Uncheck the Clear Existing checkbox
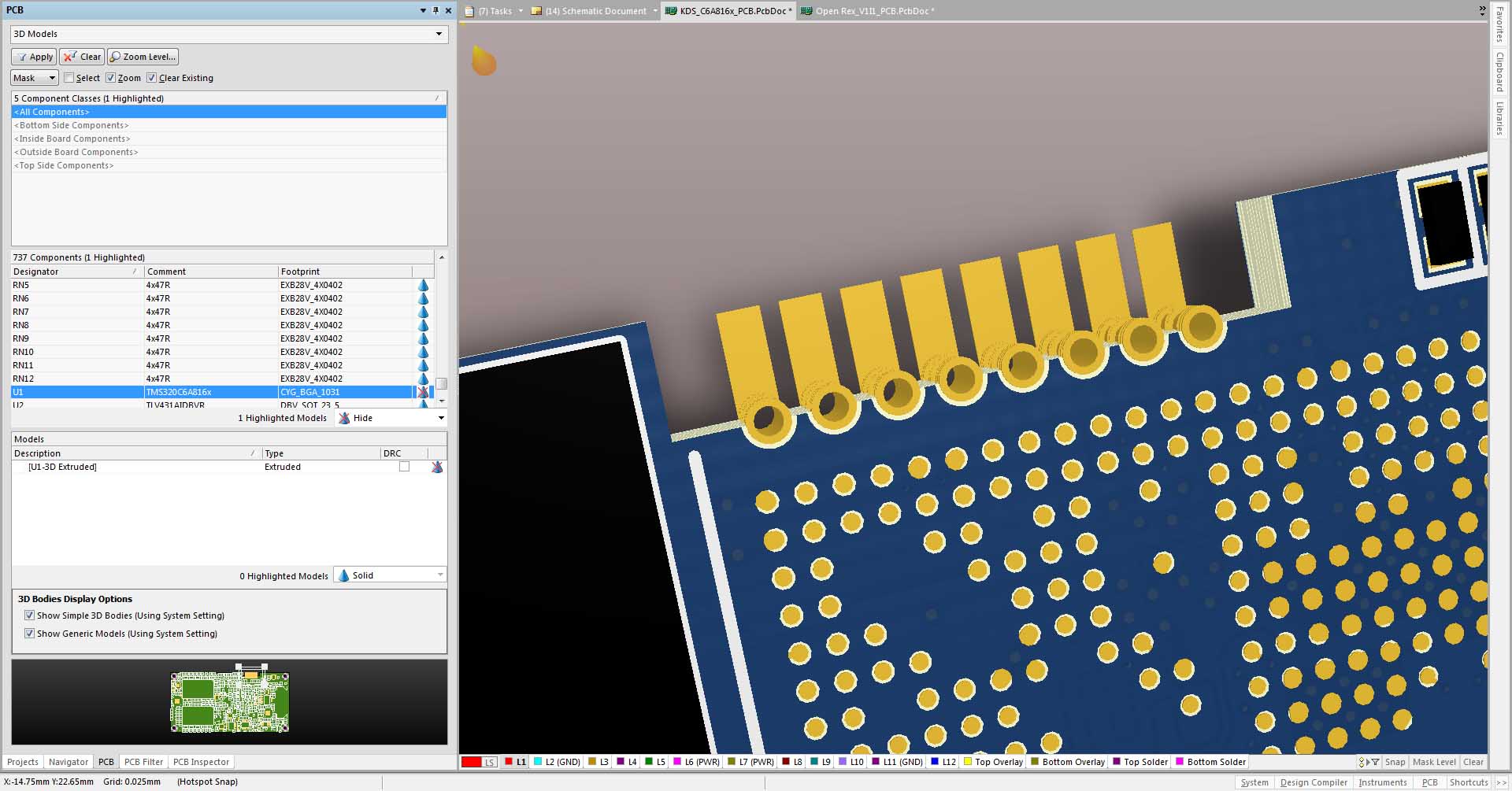This screenshot has height=791, width=1512. (152, 78)
